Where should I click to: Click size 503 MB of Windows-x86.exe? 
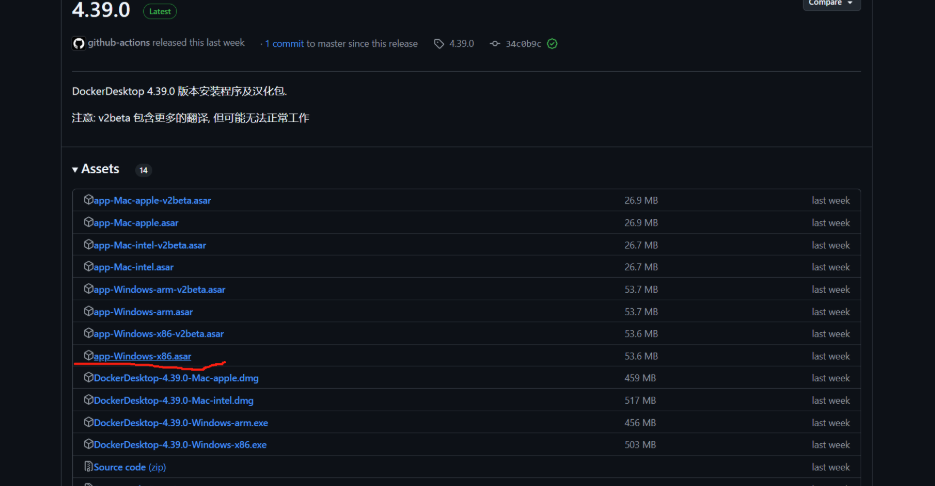pyautogui.click(x=640, y=445)
